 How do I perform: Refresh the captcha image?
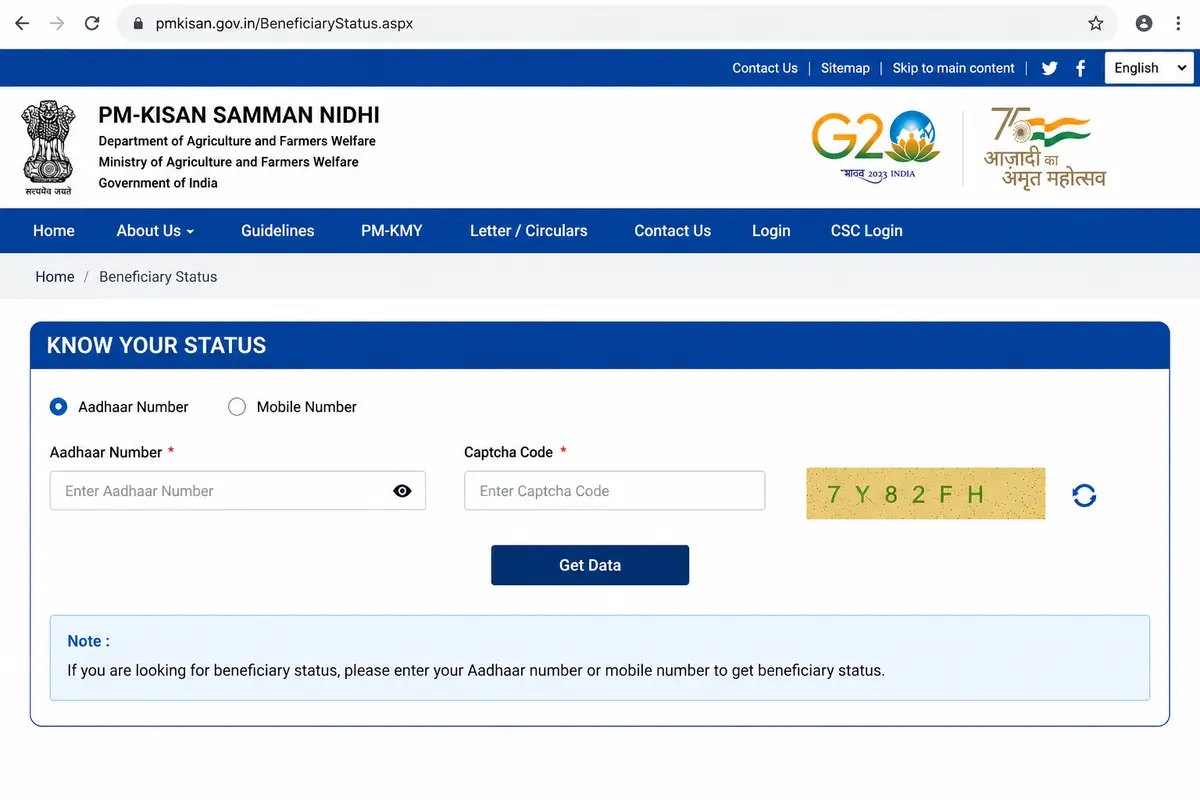(x=1084, y=494)
